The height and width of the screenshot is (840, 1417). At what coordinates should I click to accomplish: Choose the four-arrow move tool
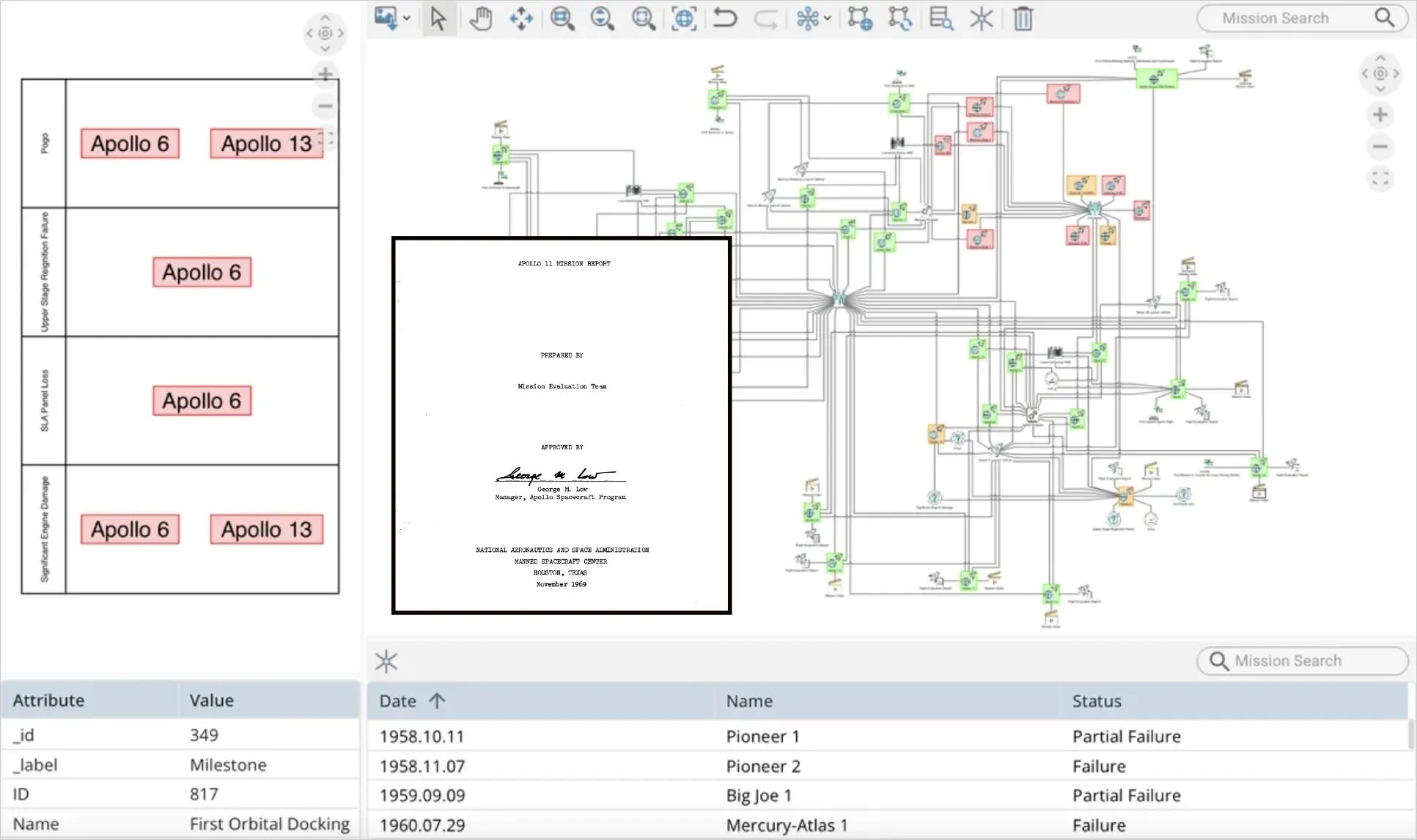coord(521,18)
